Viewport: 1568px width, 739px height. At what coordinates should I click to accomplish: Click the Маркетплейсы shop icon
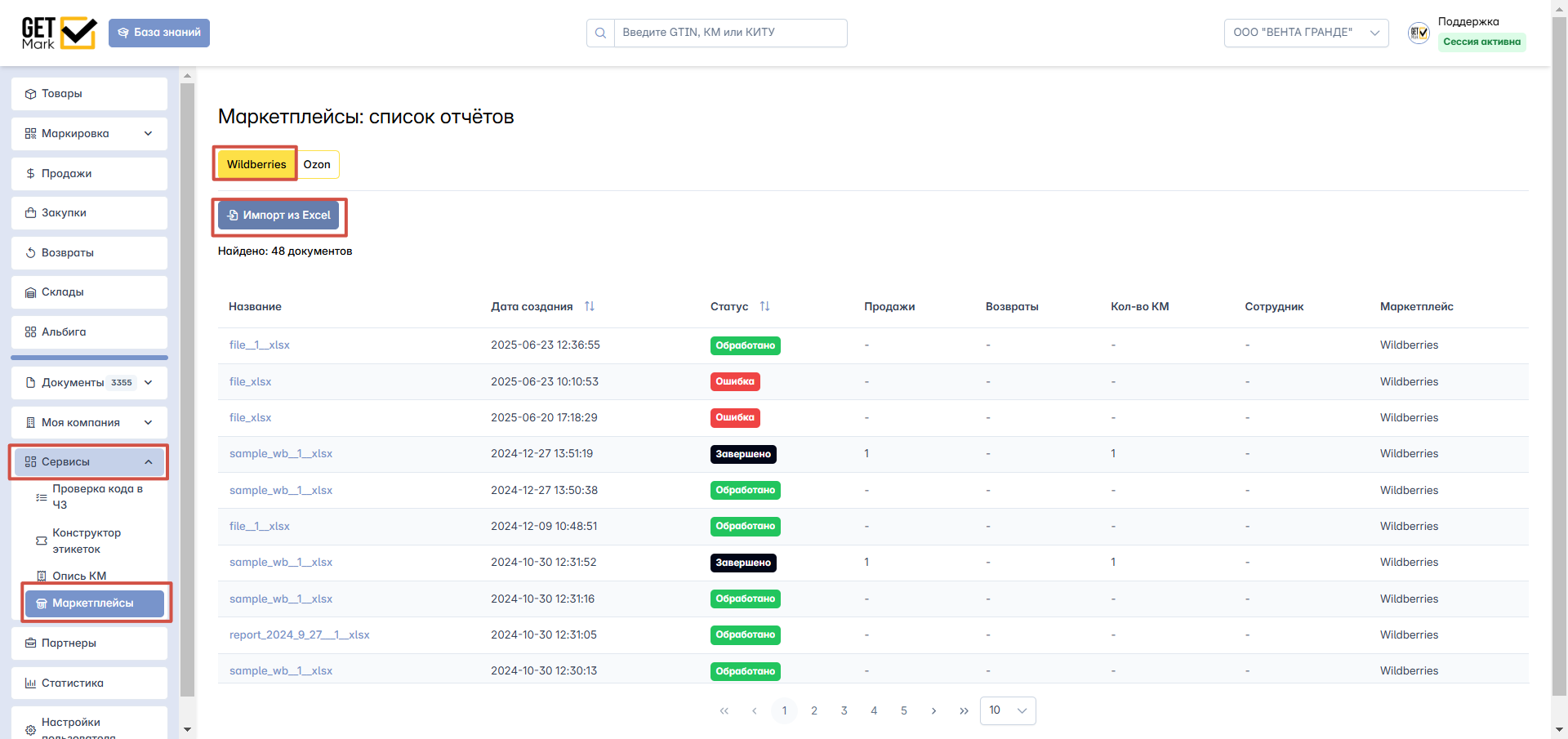(42, 603)
